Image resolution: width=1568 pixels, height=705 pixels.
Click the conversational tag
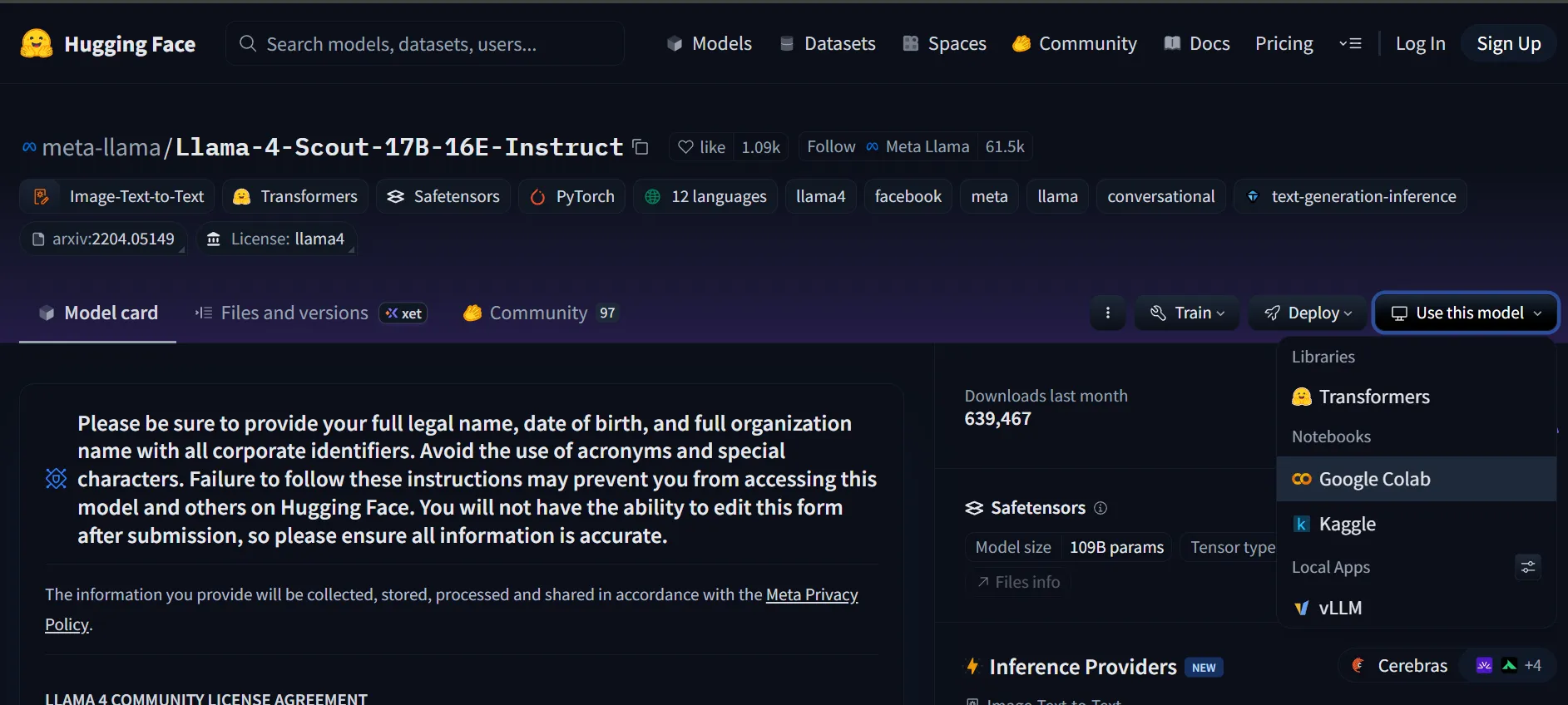tap(1160, 196)
